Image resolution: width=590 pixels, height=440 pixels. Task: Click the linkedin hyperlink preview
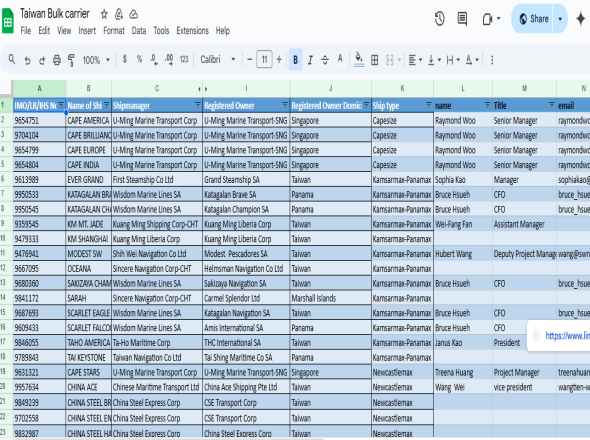(x=567, y=335)
